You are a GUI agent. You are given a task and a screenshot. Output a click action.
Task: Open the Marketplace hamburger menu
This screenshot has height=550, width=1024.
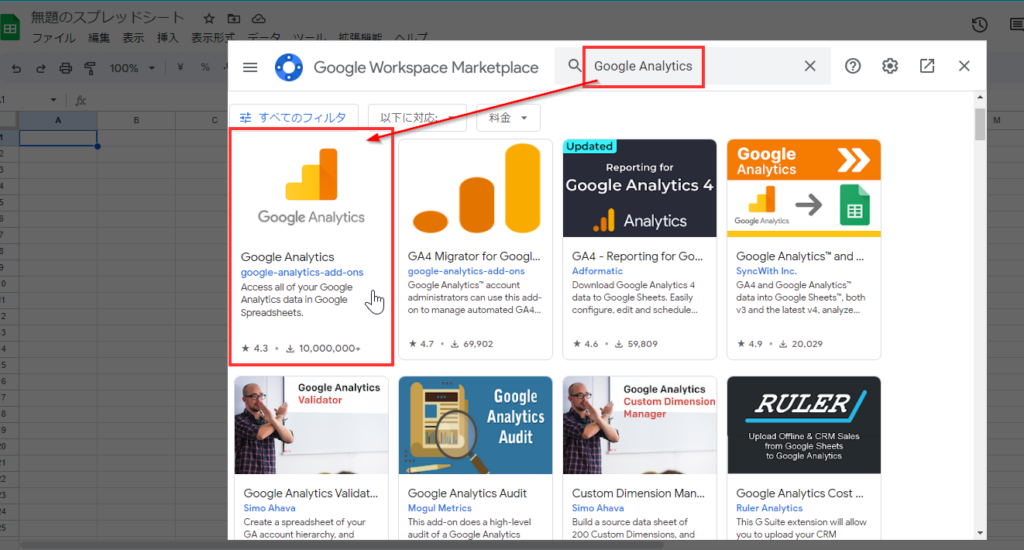[250, 67]
